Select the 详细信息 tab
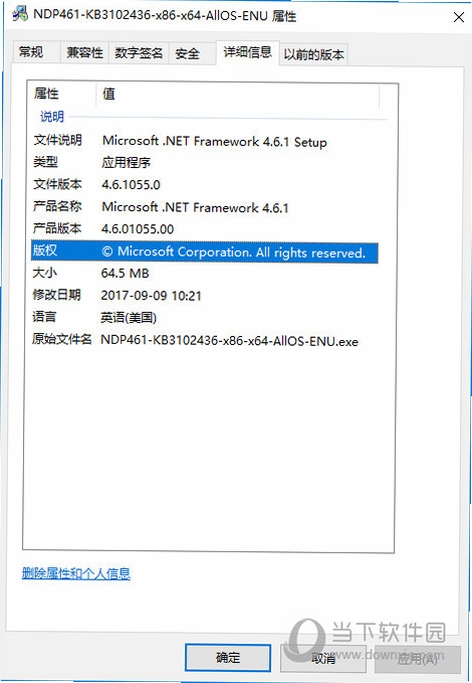472x683 pixels. (247, 52)
